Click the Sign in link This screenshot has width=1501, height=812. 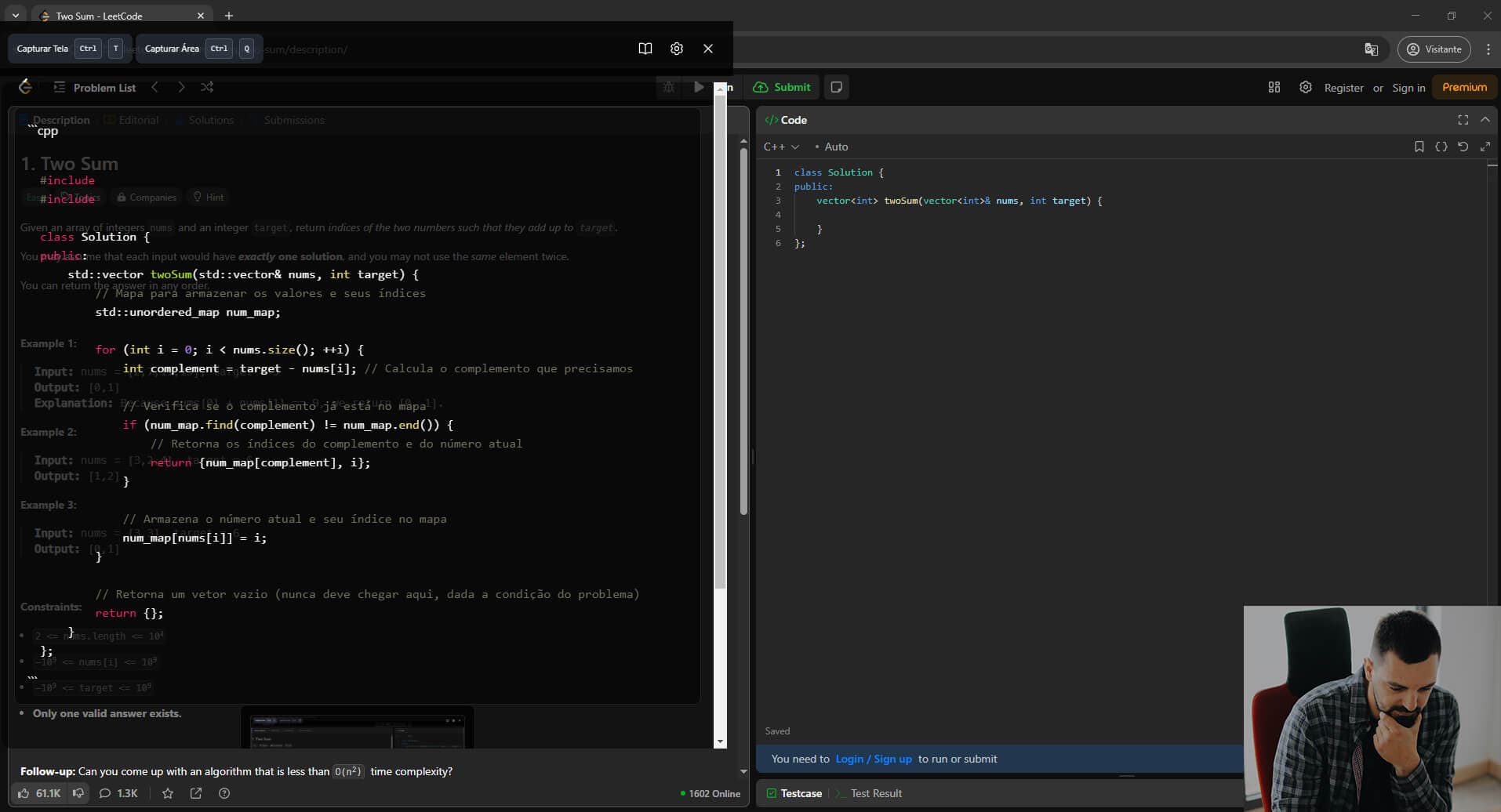(1408, 88)
